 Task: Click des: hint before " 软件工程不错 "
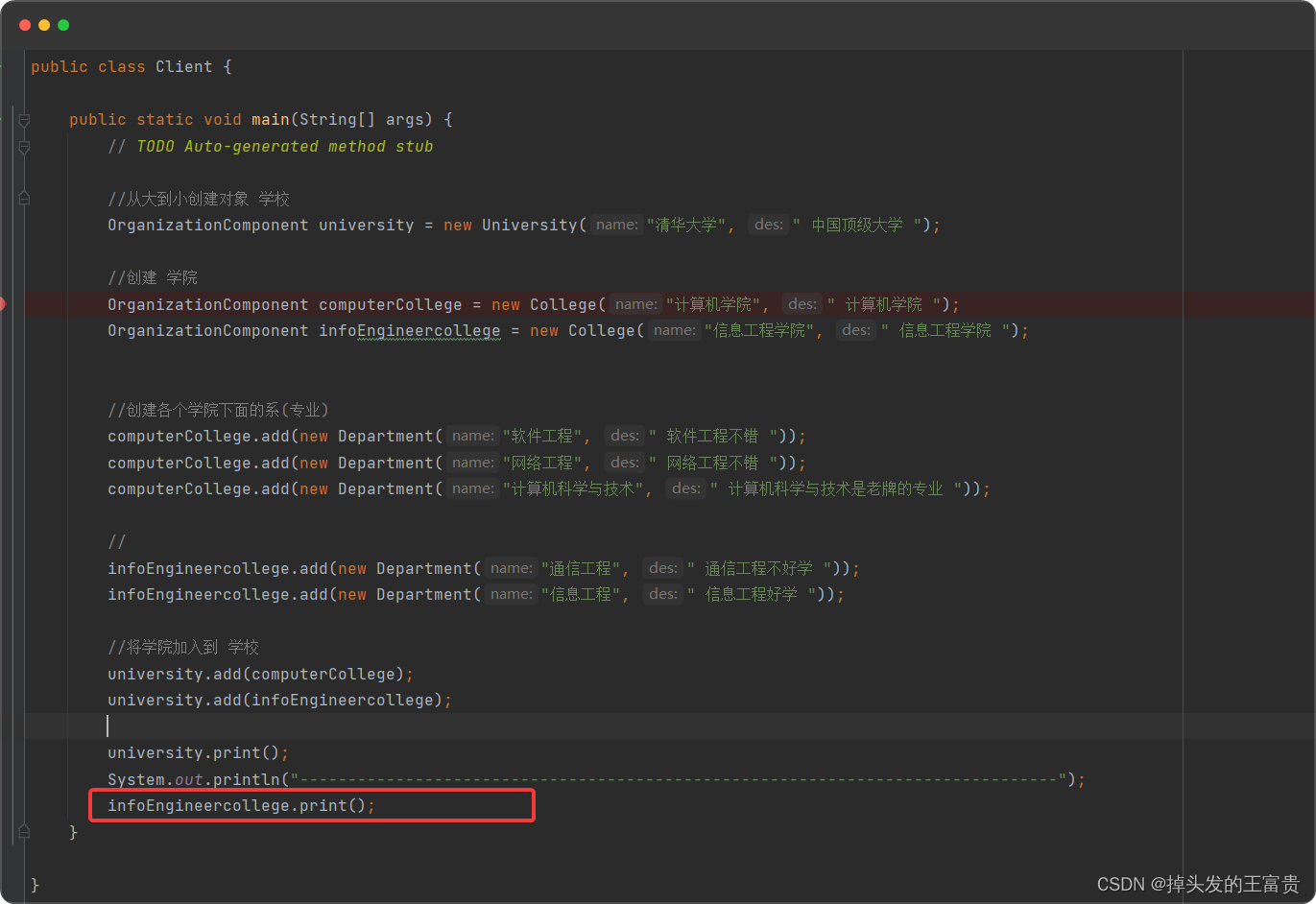[624, 437]
